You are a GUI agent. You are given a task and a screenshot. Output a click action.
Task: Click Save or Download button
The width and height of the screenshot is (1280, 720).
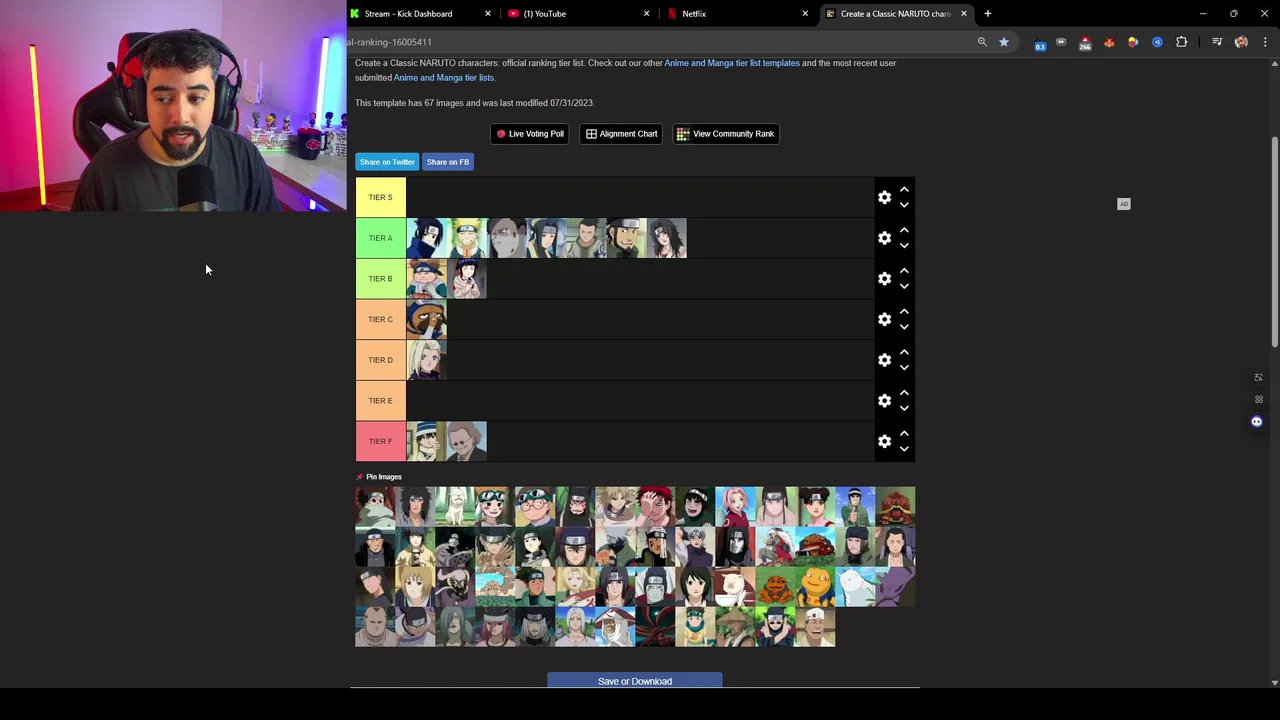click(635, 681)
